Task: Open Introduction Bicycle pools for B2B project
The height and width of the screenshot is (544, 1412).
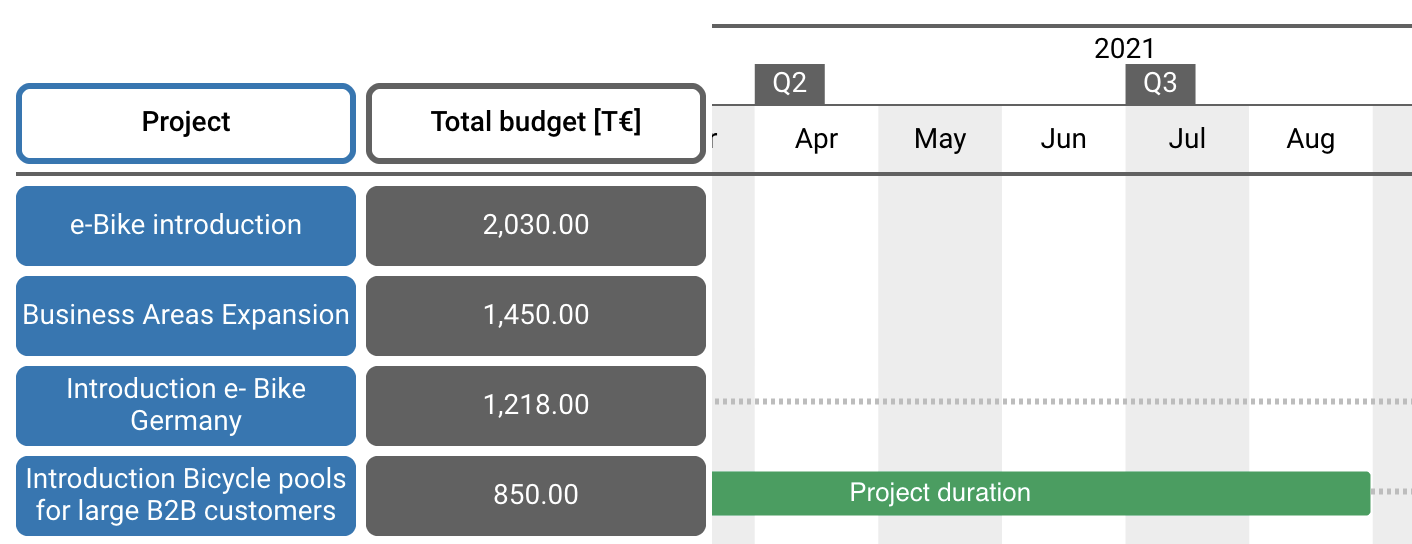Action: click(186, 495)
